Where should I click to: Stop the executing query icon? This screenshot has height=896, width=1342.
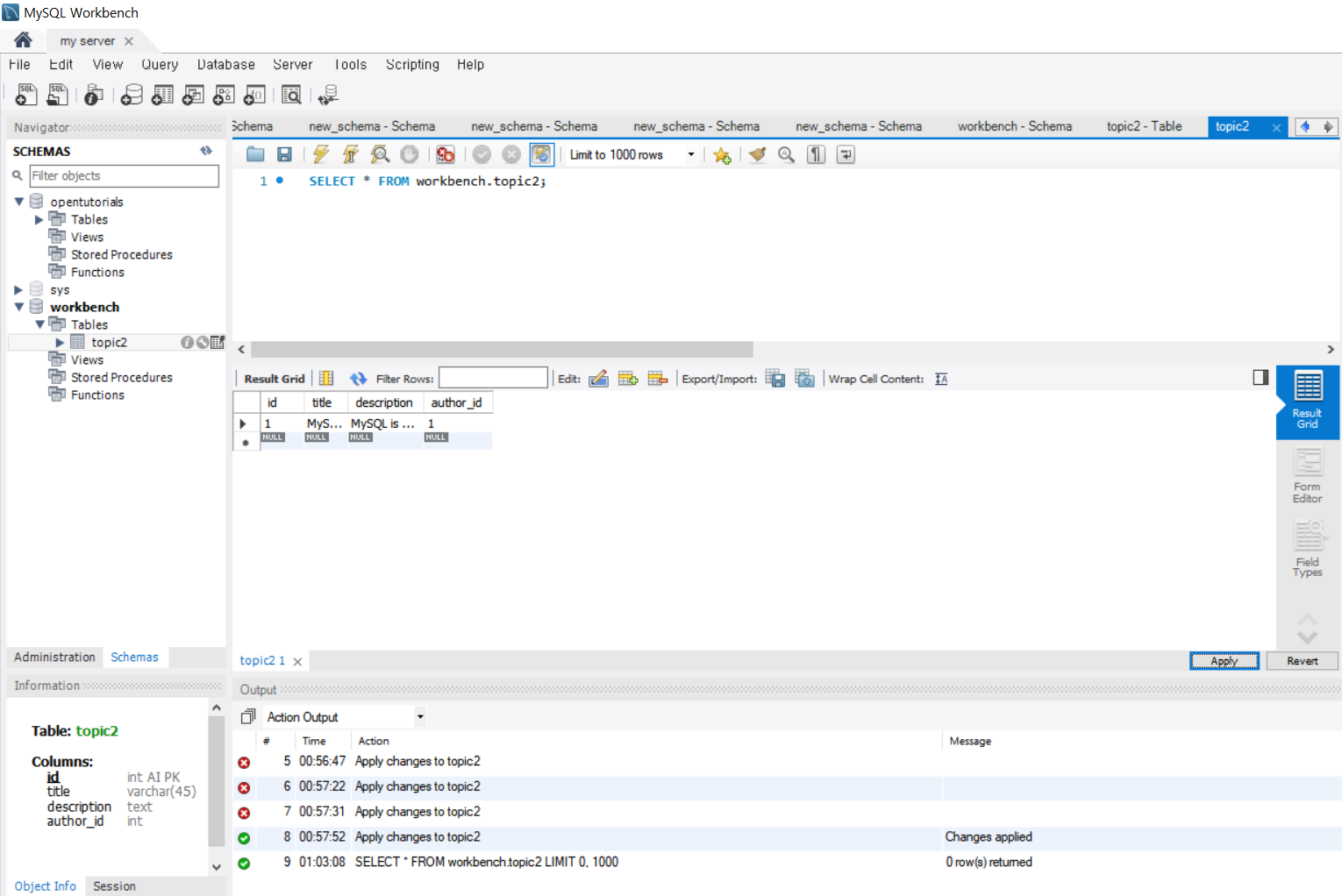coord(410,154)
